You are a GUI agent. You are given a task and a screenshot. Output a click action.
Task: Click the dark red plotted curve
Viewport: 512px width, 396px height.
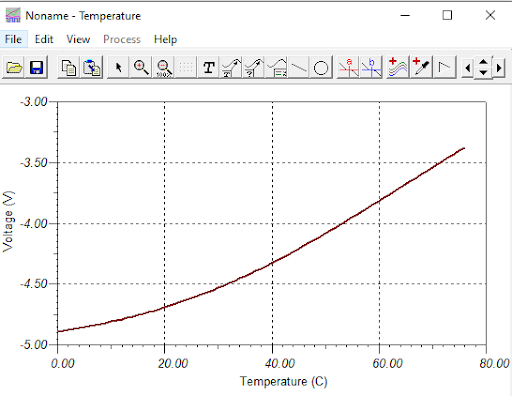click(273, 263)
